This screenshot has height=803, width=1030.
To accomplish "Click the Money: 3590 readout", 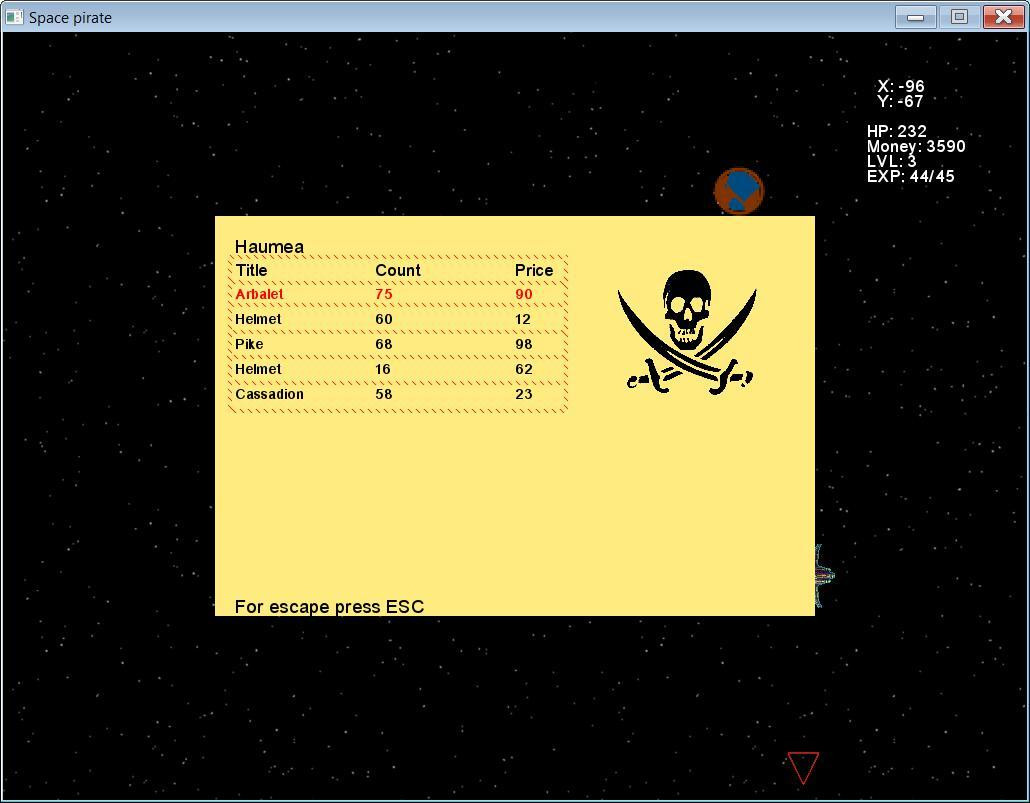I will click(916, 146).
